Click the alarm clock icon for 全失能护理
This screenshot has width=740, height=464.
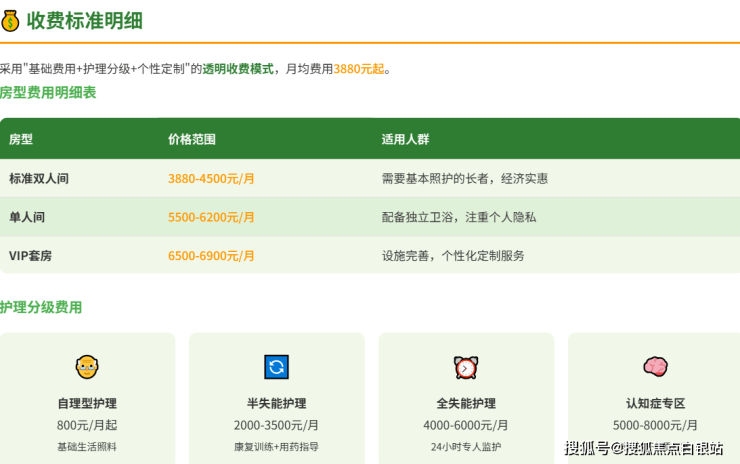tap(465, 367)
